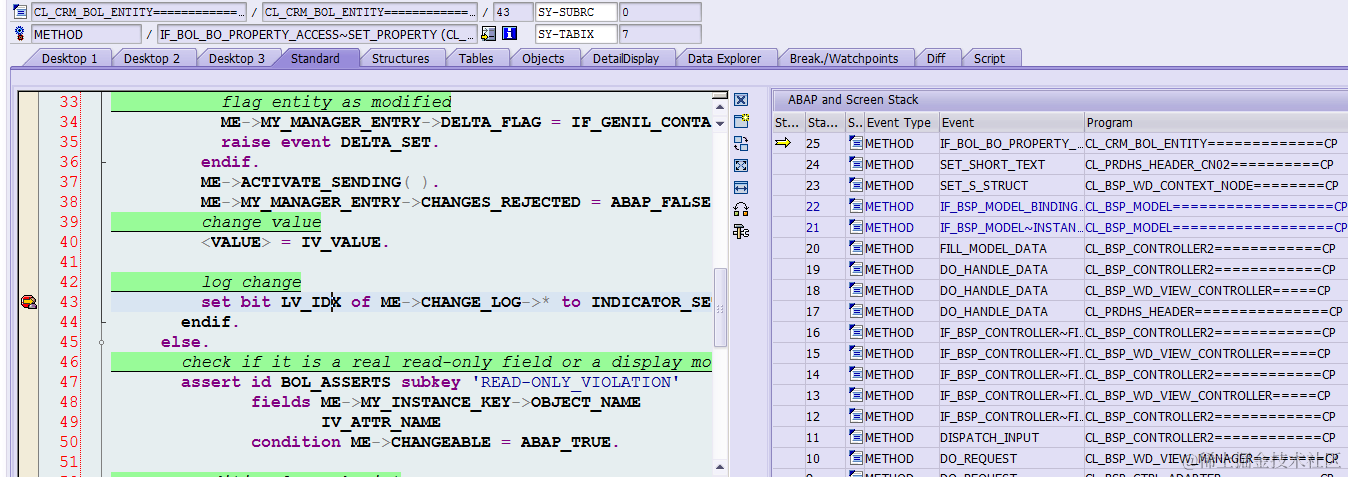This screenshot has width=1348, height=477.
Task: Click the method icon in stack row 23
Action: pos(856,186)
